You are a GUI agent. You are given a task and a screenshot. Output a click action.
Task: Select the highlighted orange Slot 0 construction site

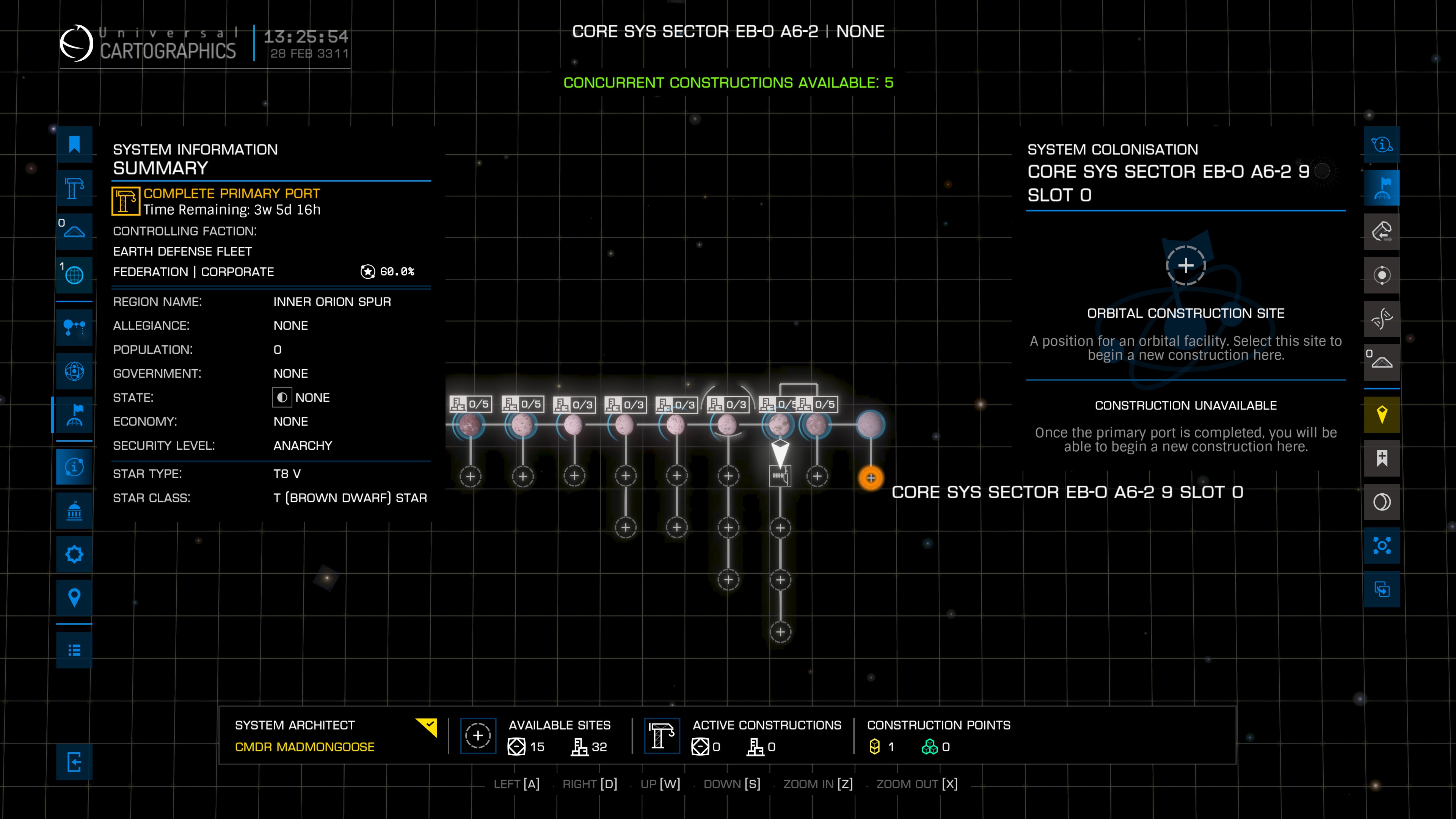point(871,478)
